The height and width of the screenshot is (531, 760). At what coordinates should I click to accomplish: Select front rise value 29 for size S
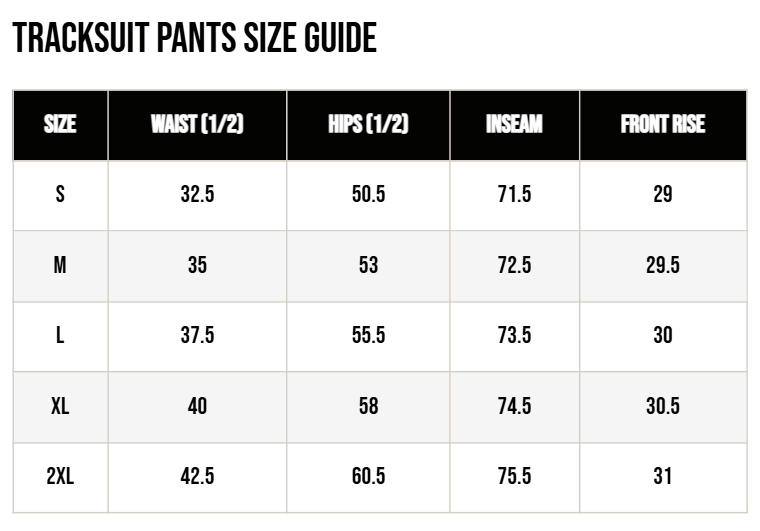click(x=663, y=194)
